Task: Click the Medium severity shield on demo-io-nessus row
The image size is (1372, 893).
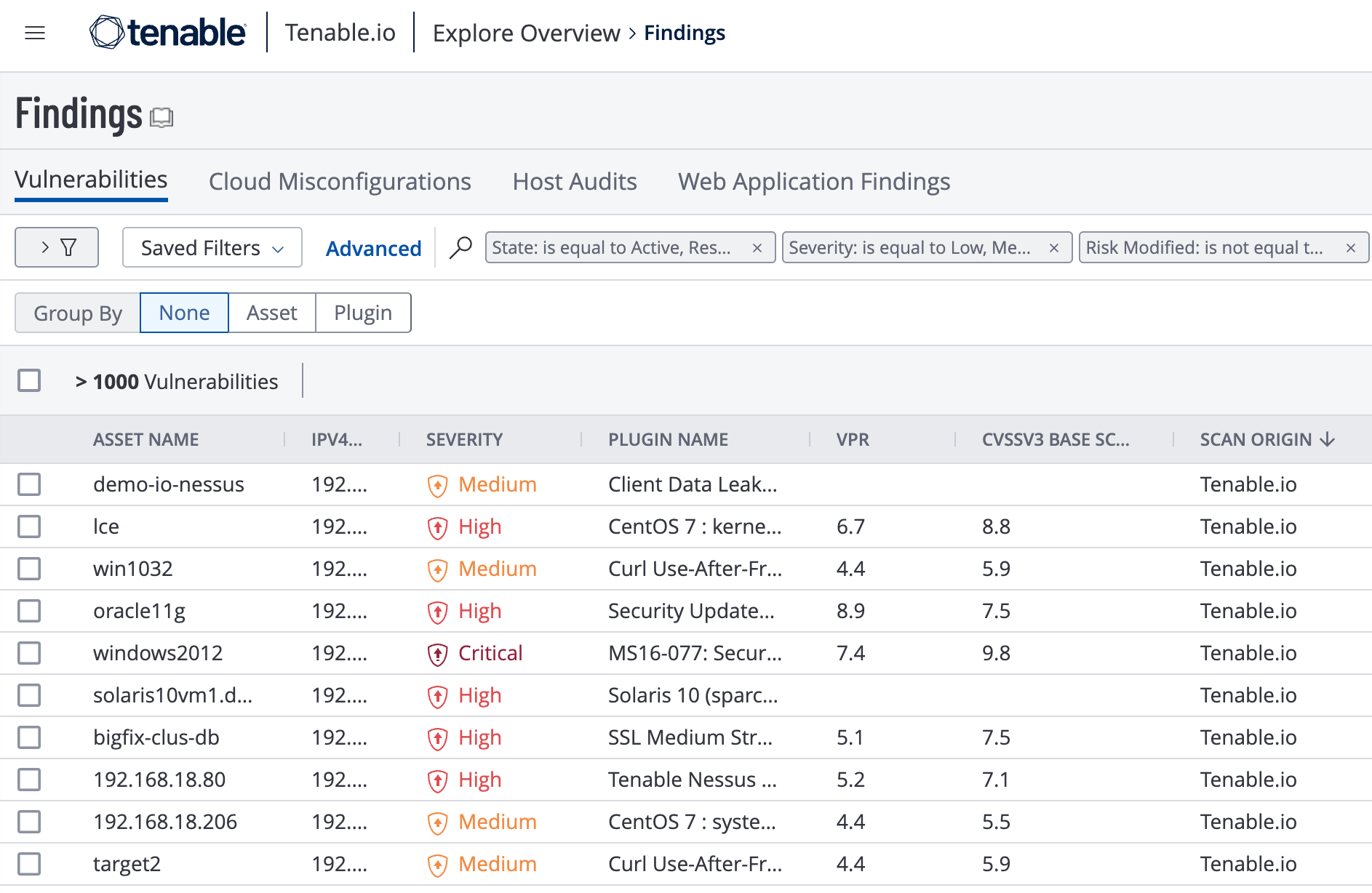Action: (437, 485)
